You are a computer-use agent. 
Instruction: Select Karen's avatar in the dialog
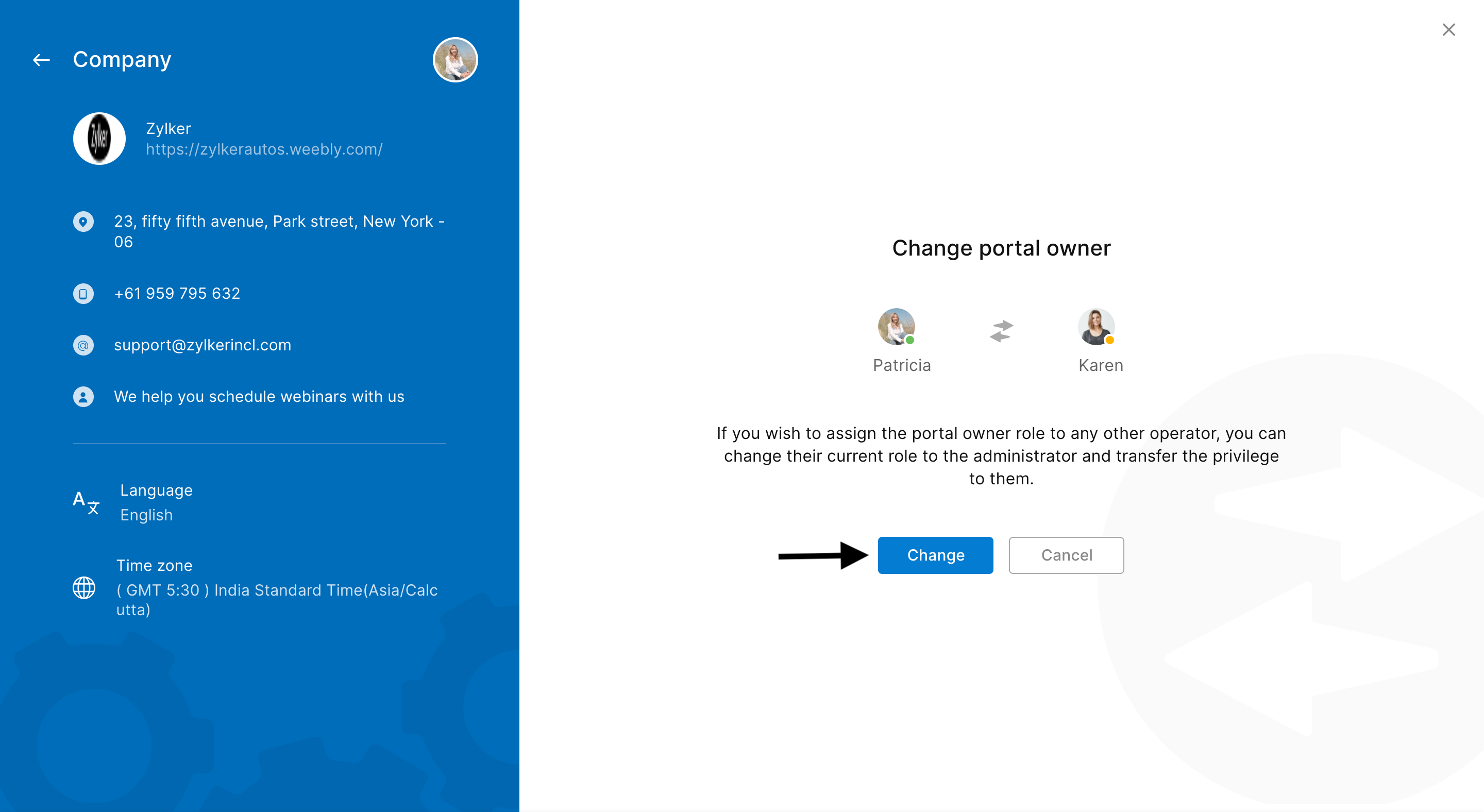click(x=1095, y=327)
